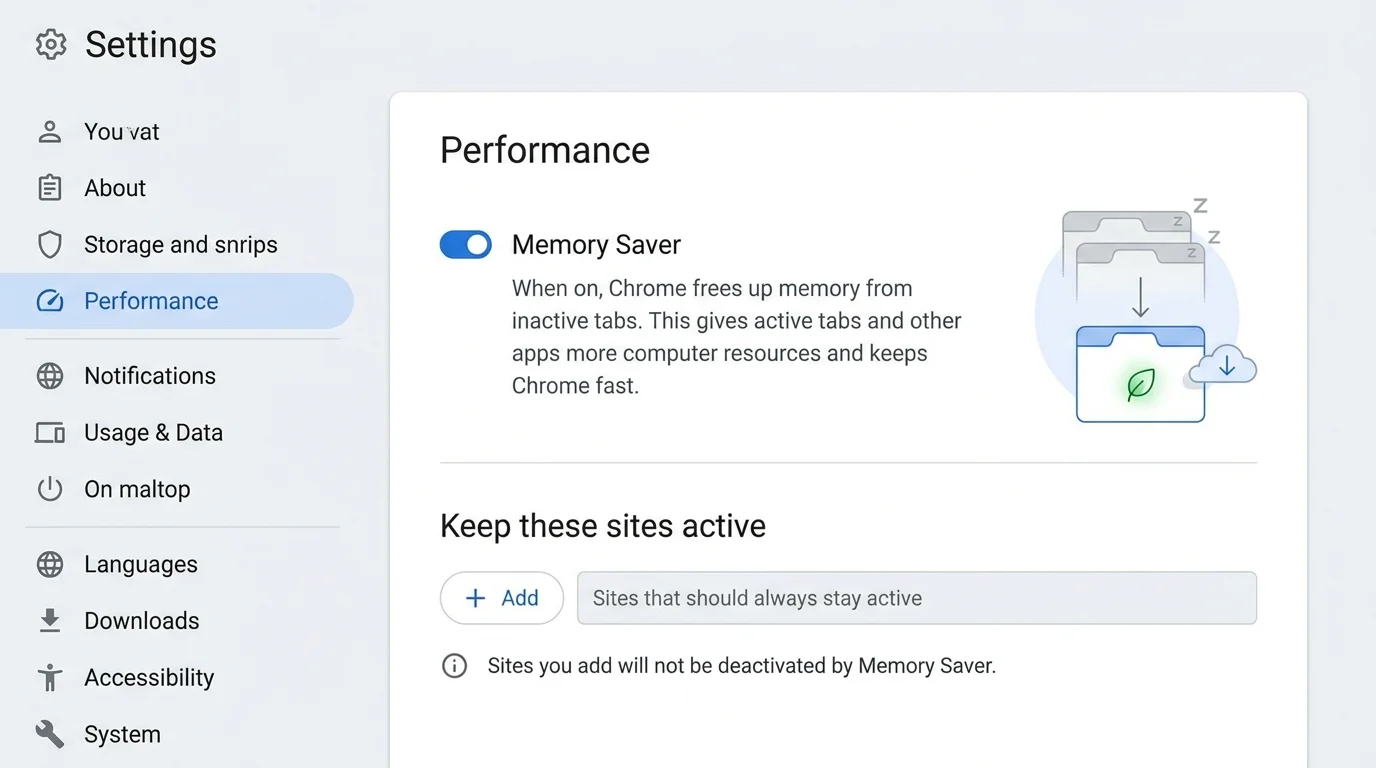Click 'Sites you add will not be deactivated' note
The height and width of the screenshot is (768, 1376).
742,666
